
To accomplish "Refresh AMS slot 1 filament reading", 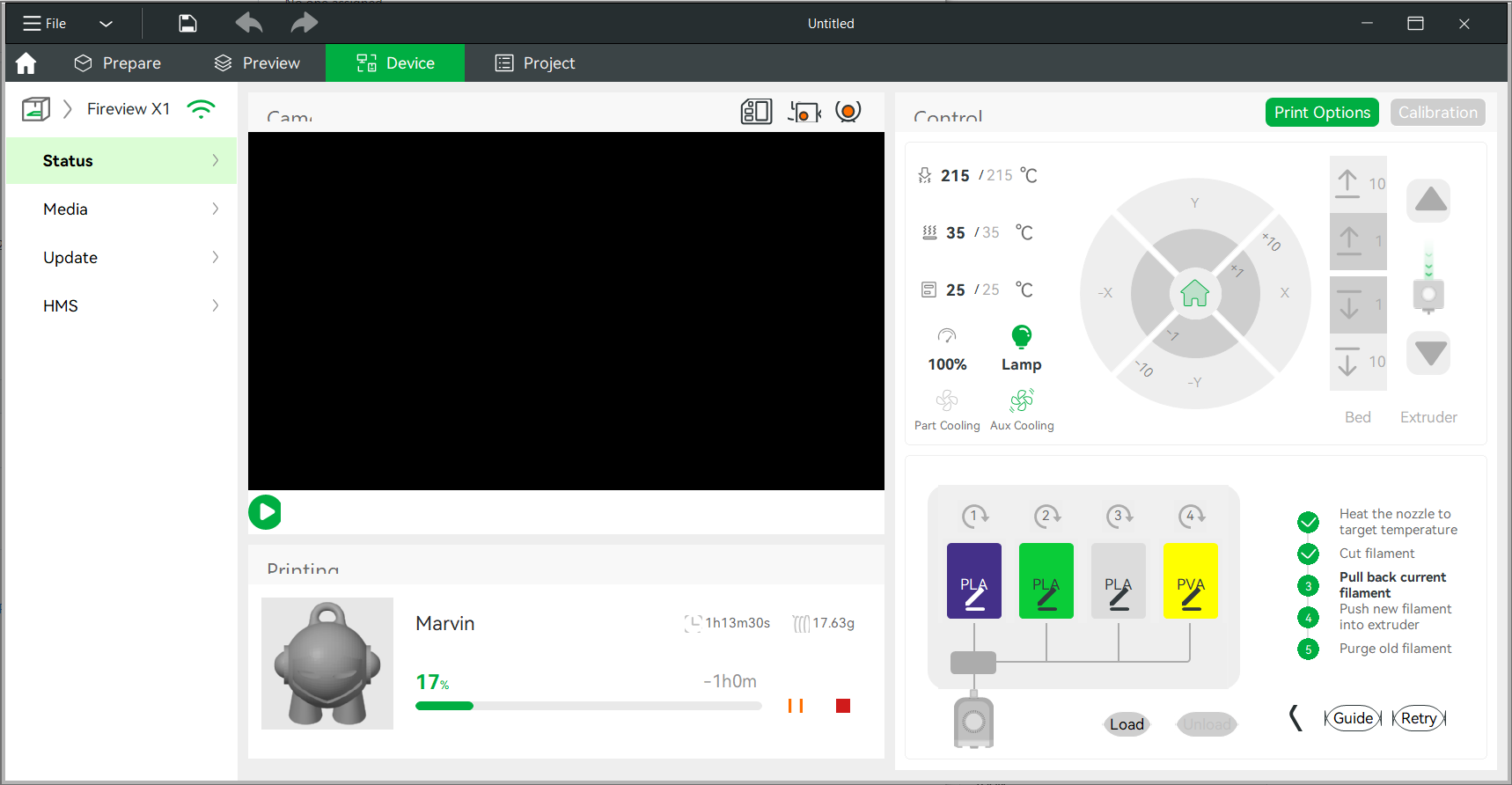I will click(974, 516).
